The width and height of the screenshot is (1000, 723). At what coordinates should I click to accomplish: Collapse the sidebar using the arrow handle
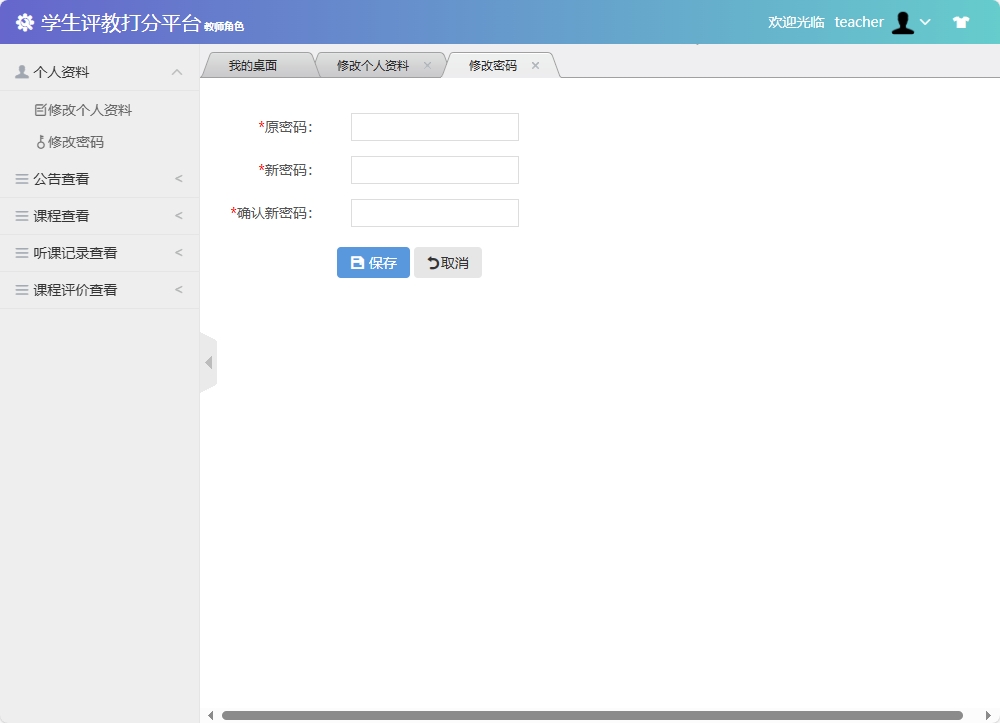[210, 362]
